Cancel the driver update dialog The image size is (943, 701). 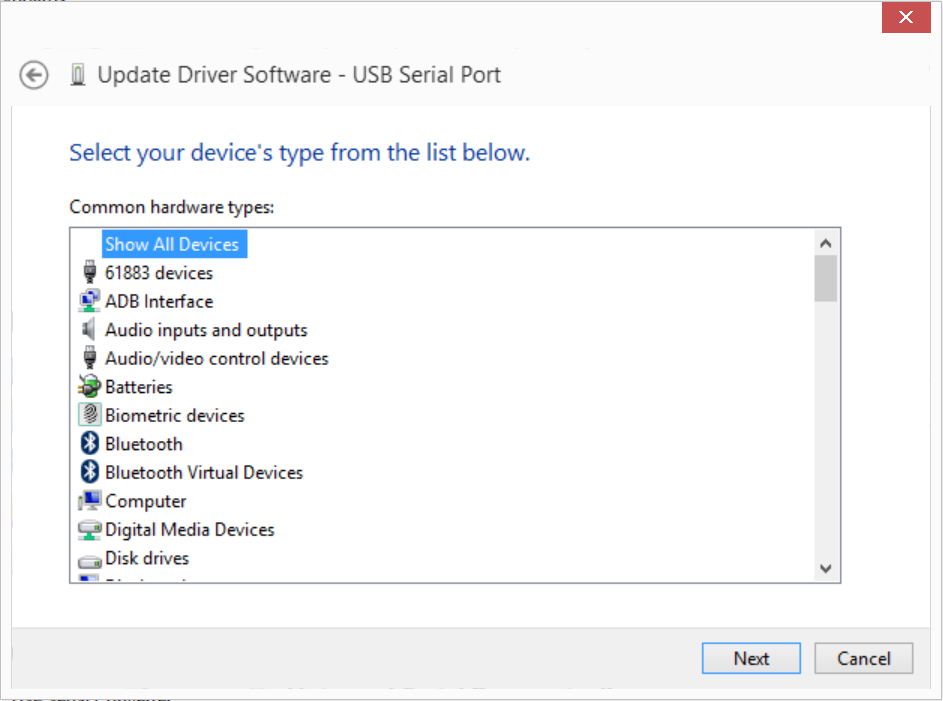tap(864, 658)
